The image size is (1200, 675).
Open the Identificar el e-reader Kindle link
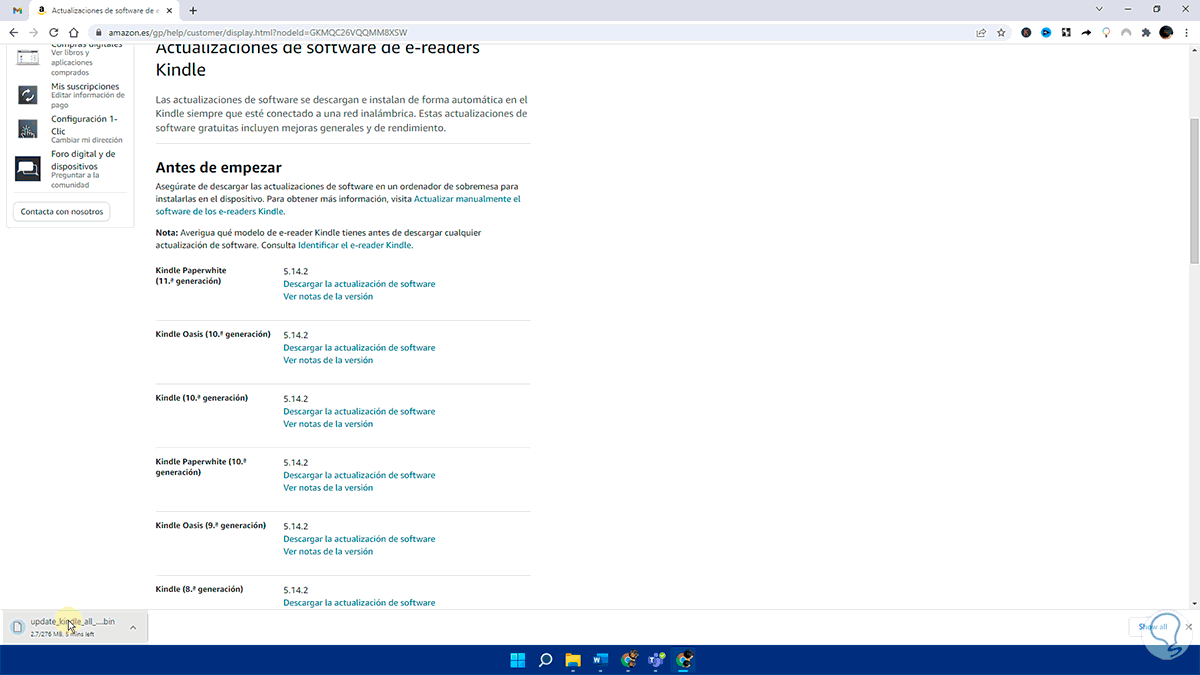click(355, 245)
